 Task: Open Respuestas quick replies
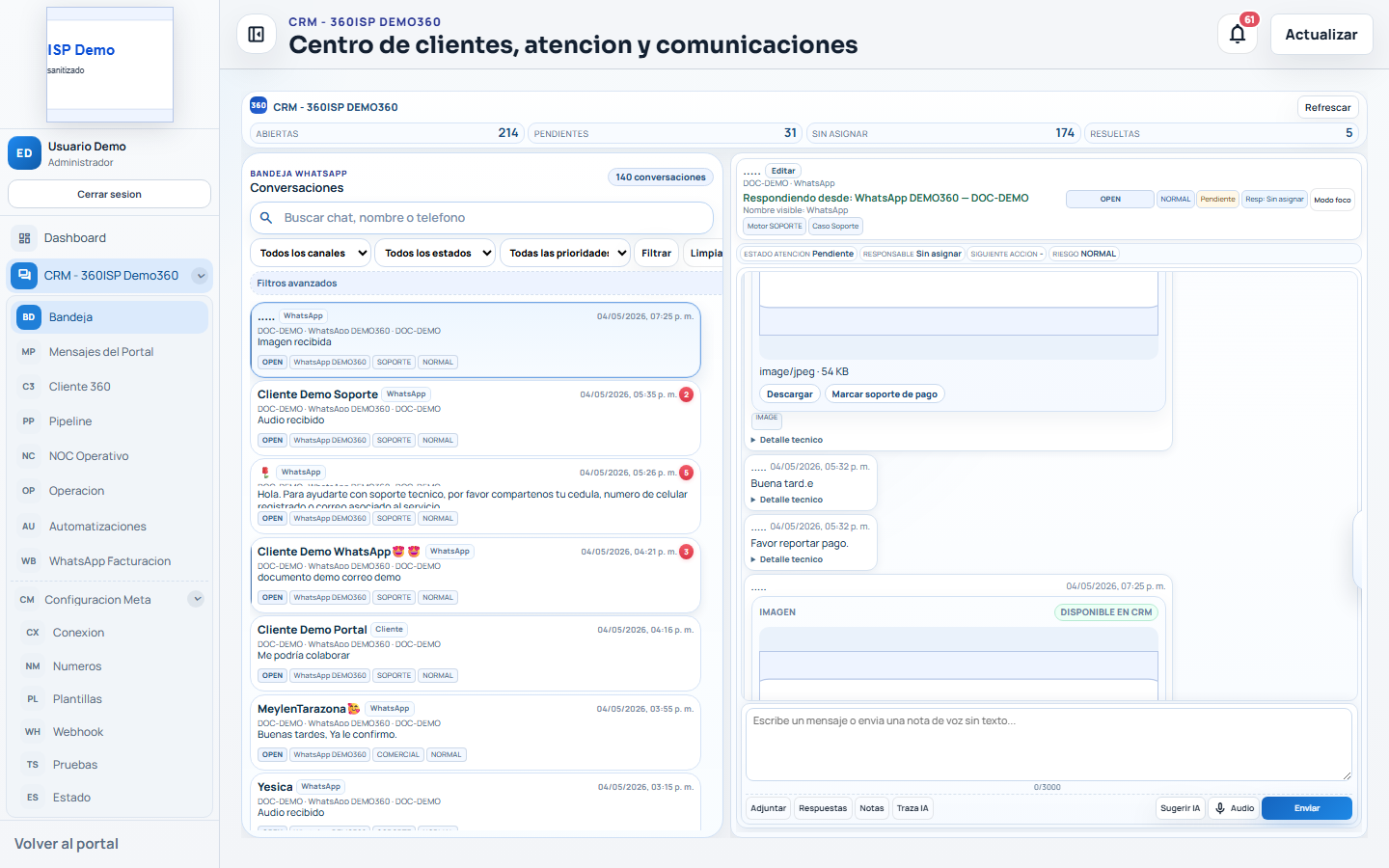(x=823, y=808)
